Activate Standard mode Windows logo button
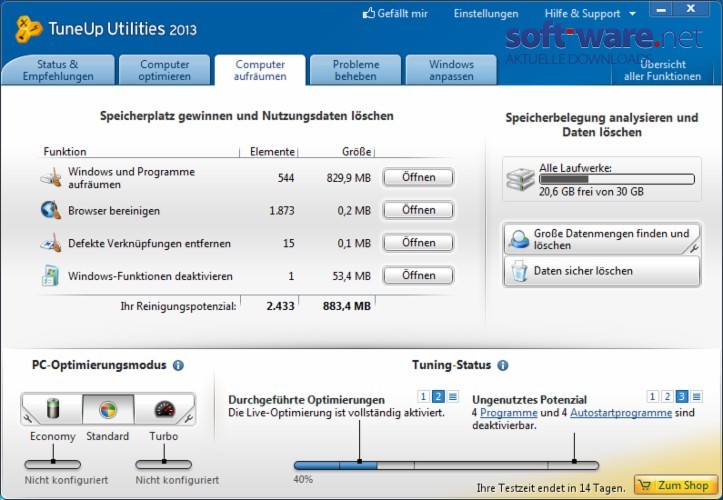The height and width of the screenshot is (500, 723). 108,409
